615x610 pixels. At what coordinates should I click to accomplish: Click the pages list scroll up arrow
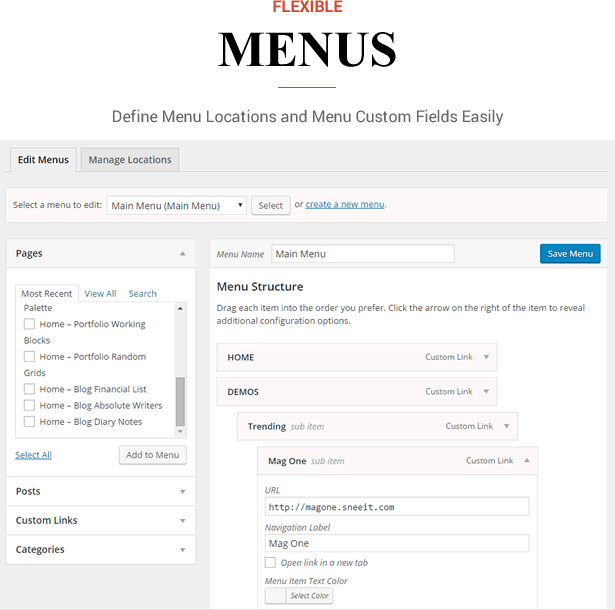180,308
